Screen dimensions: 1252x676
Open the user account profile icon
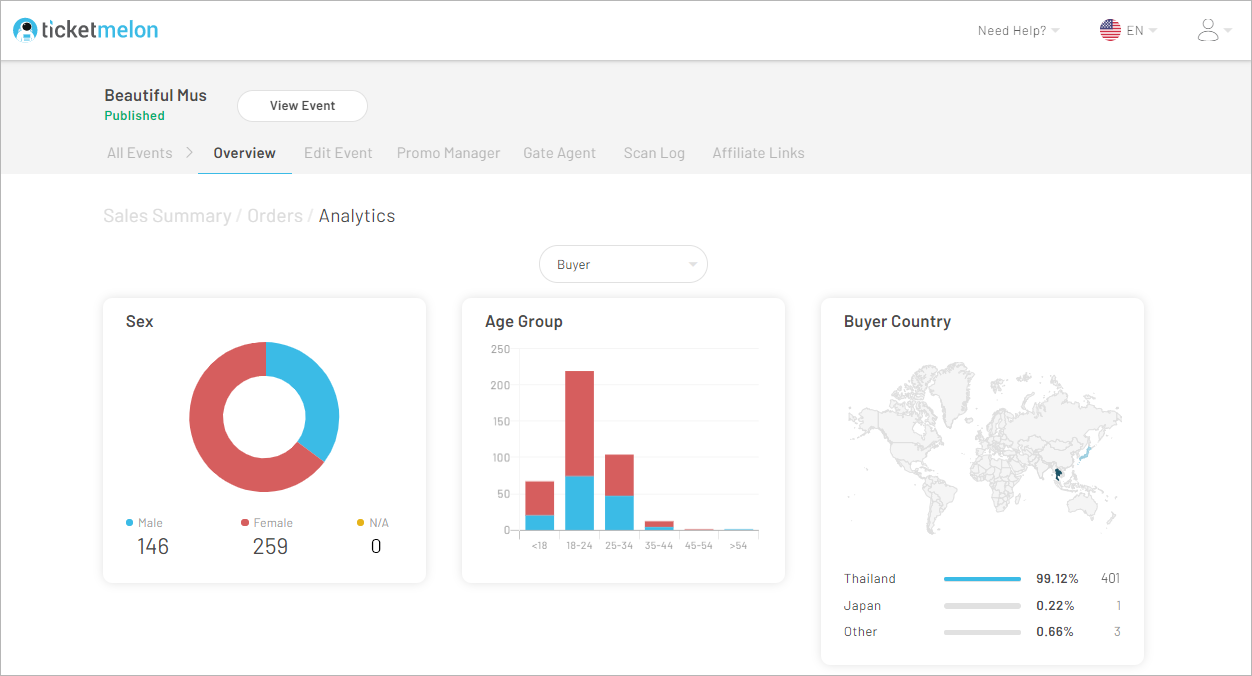coord(1208,30)
